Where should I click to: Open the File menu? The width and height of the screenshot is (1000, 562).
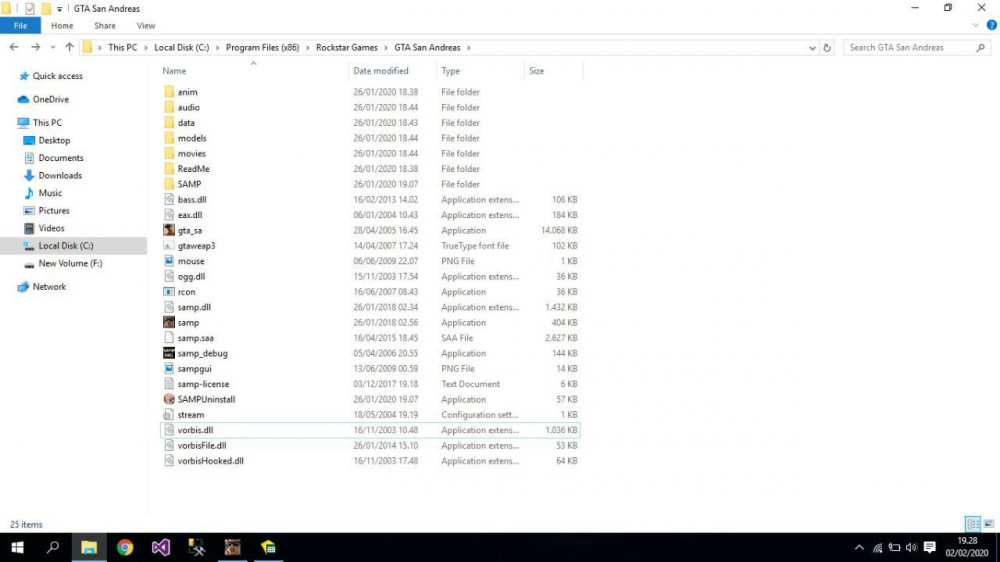coord(20,26)
